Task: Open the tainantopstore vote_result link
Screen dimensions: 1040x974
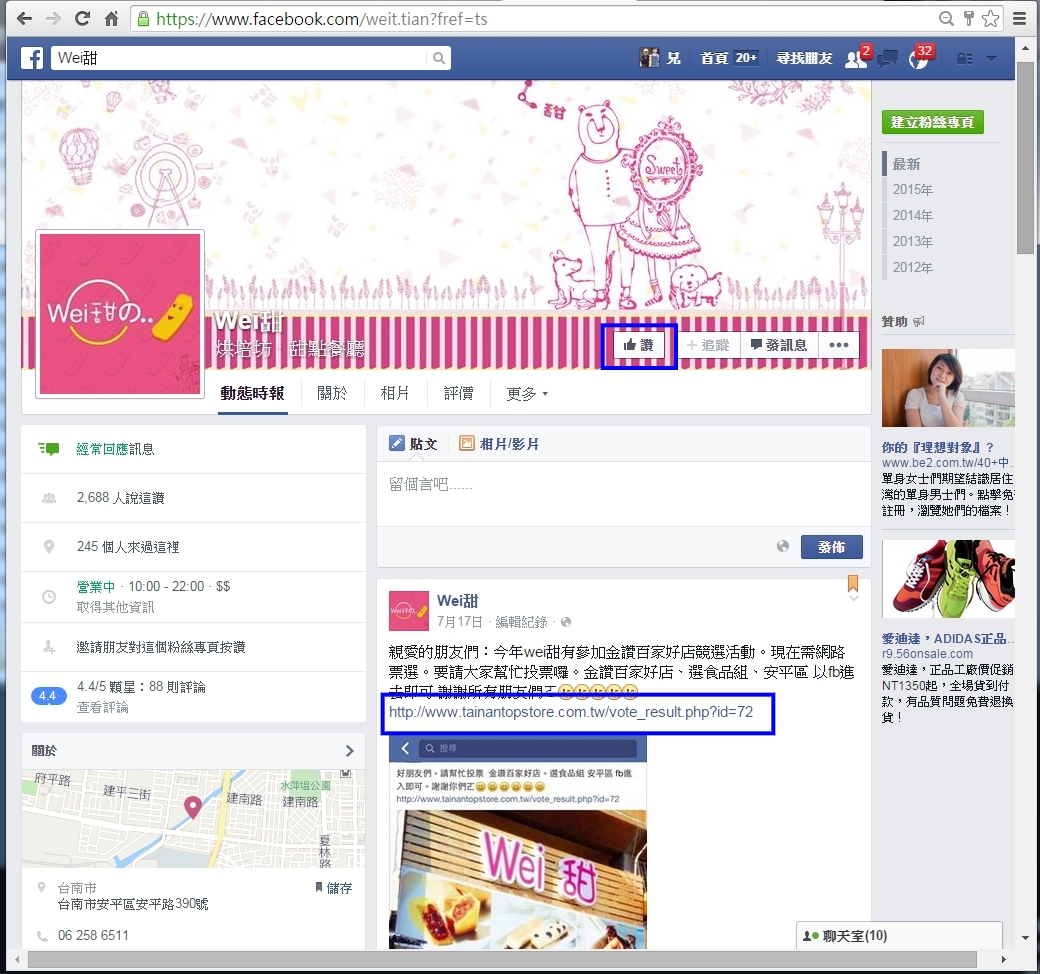Action: [x=570, y=712]
